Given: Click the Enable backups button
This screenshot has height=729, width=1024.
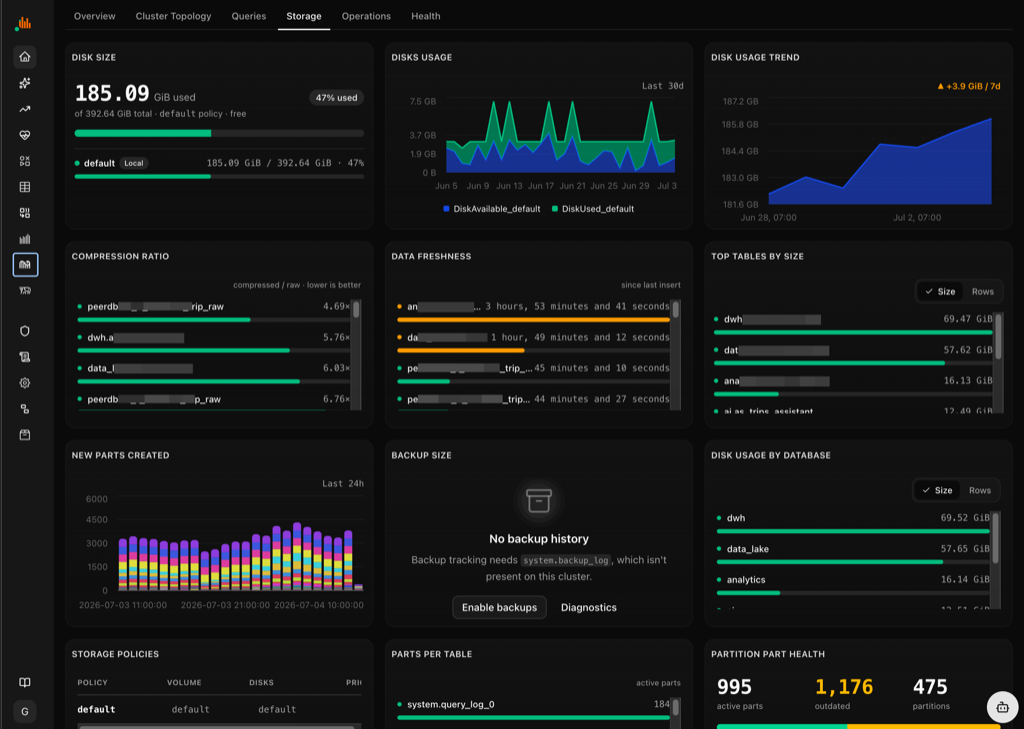Looking at the screenshot, I should pos(500,608).
